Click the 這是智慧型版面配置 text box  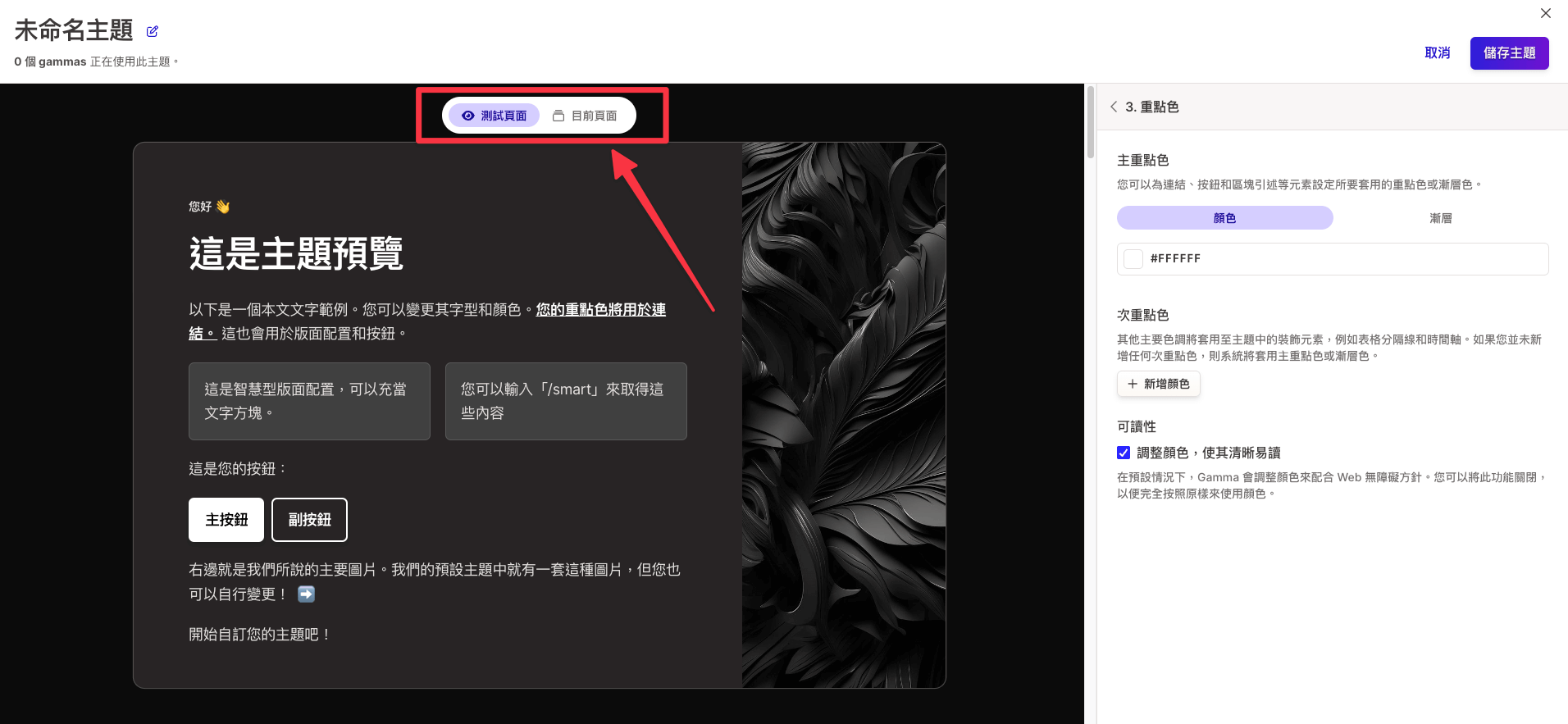tap(309, 401)
